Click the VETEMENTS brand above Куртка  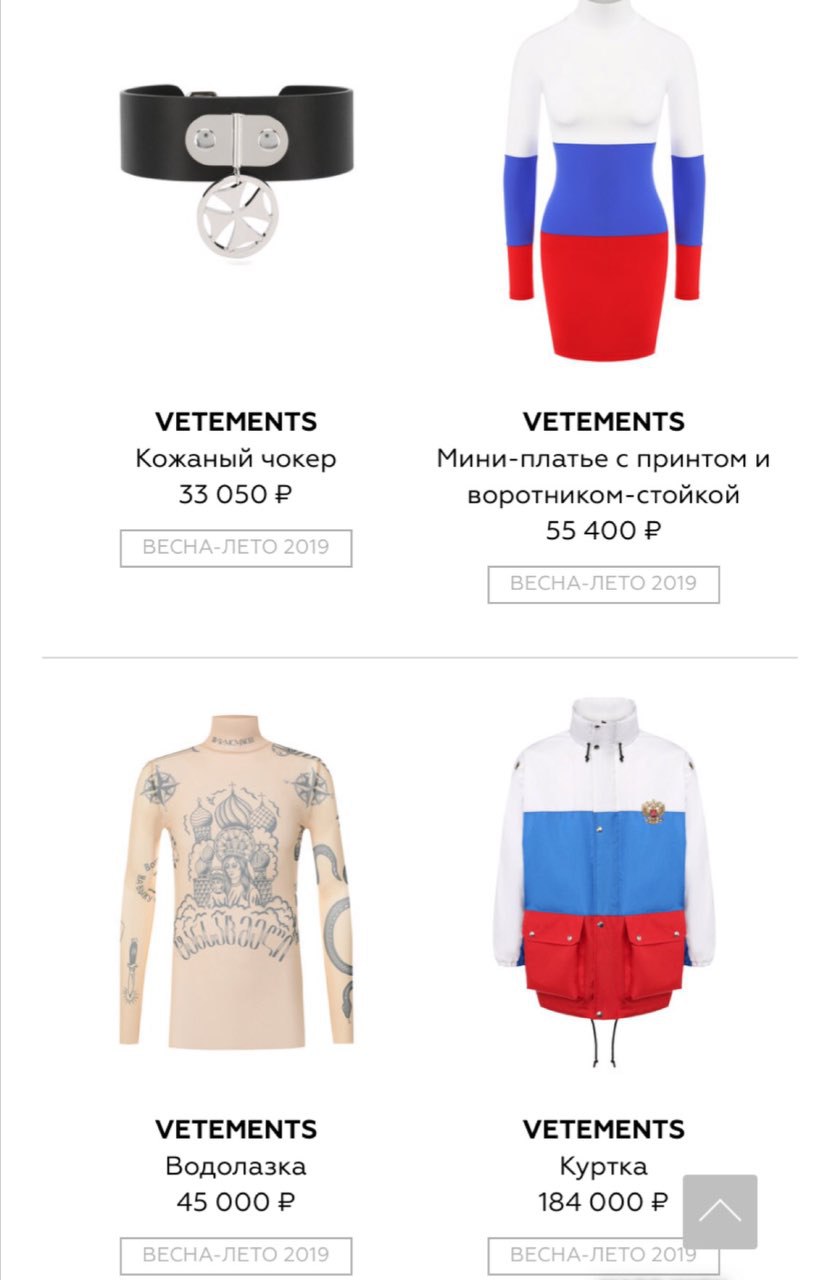pyautogui.click(x=603, y=1129)
